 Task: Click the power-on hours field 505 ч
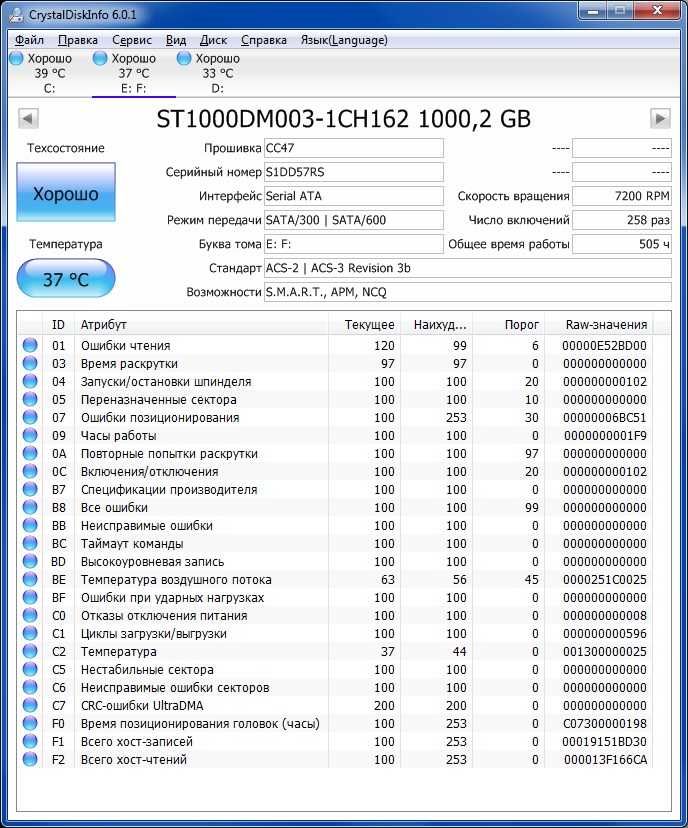coord(621,244)
